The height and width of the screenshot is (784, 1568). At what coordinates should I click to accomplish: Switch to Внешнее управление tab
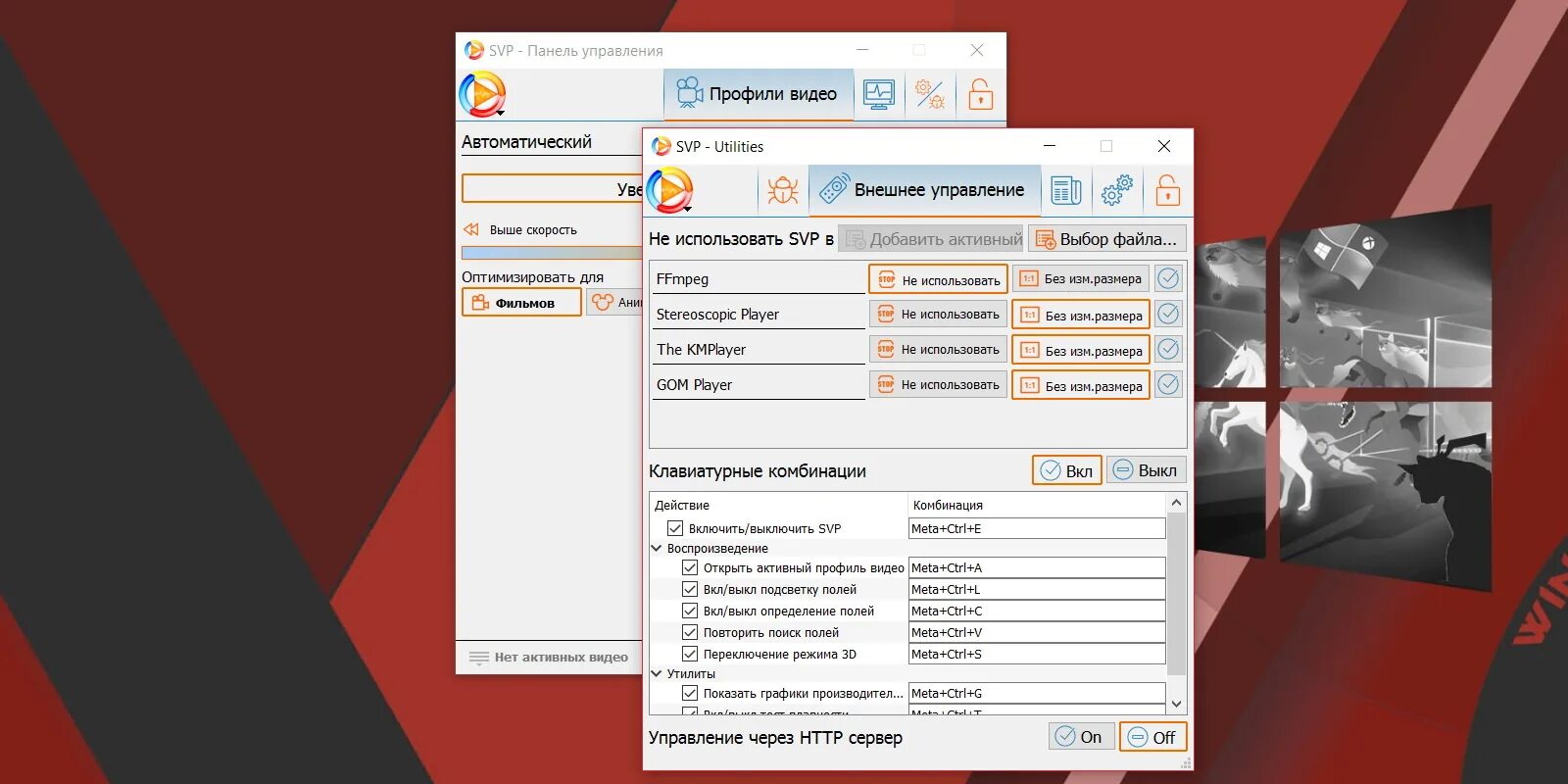[x=924, y=190]
